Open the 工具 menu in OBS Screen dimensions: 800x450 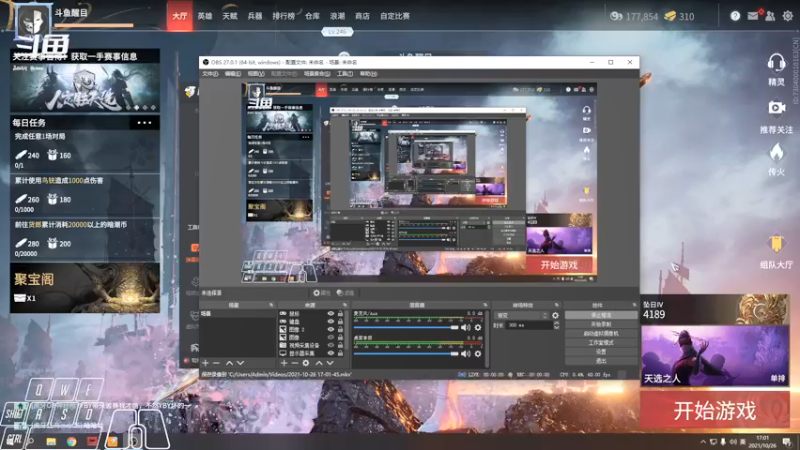coord(344,74)
